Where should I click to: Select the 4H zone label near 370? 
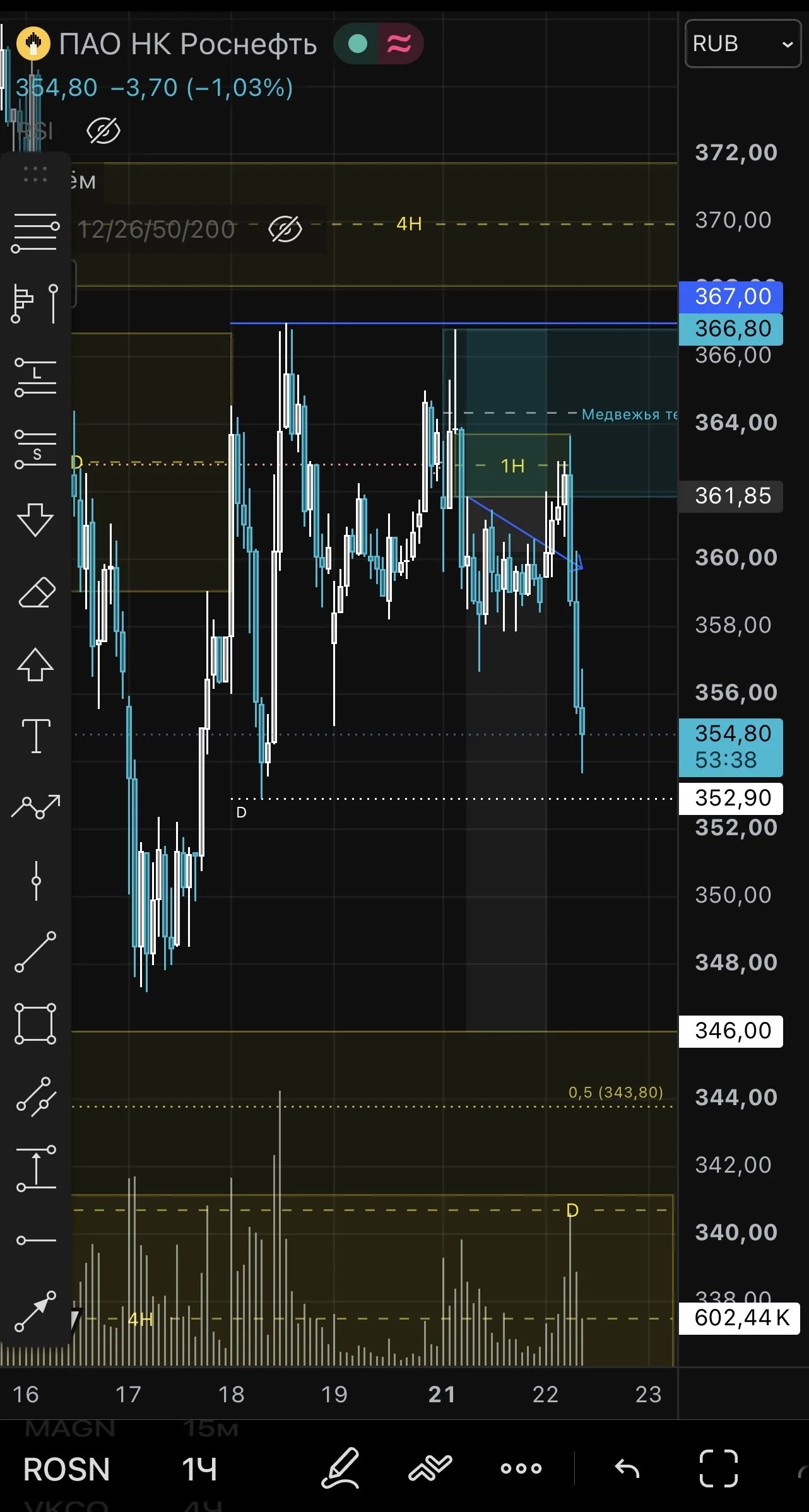coord(409,224)
